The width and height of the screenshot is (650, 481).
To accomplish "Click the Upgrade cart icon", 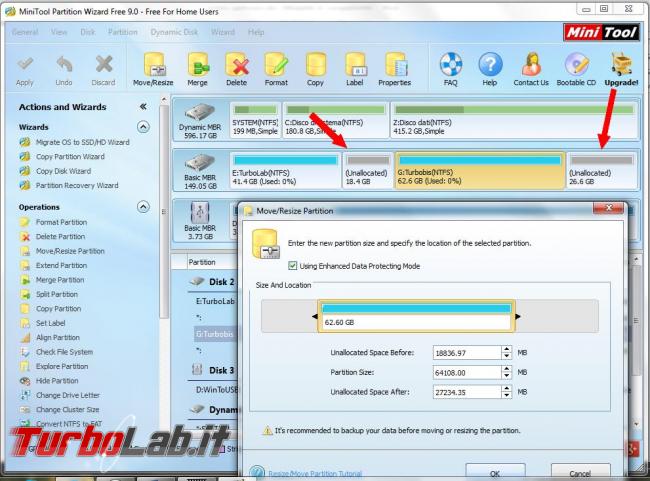I will tap(621, 65).
